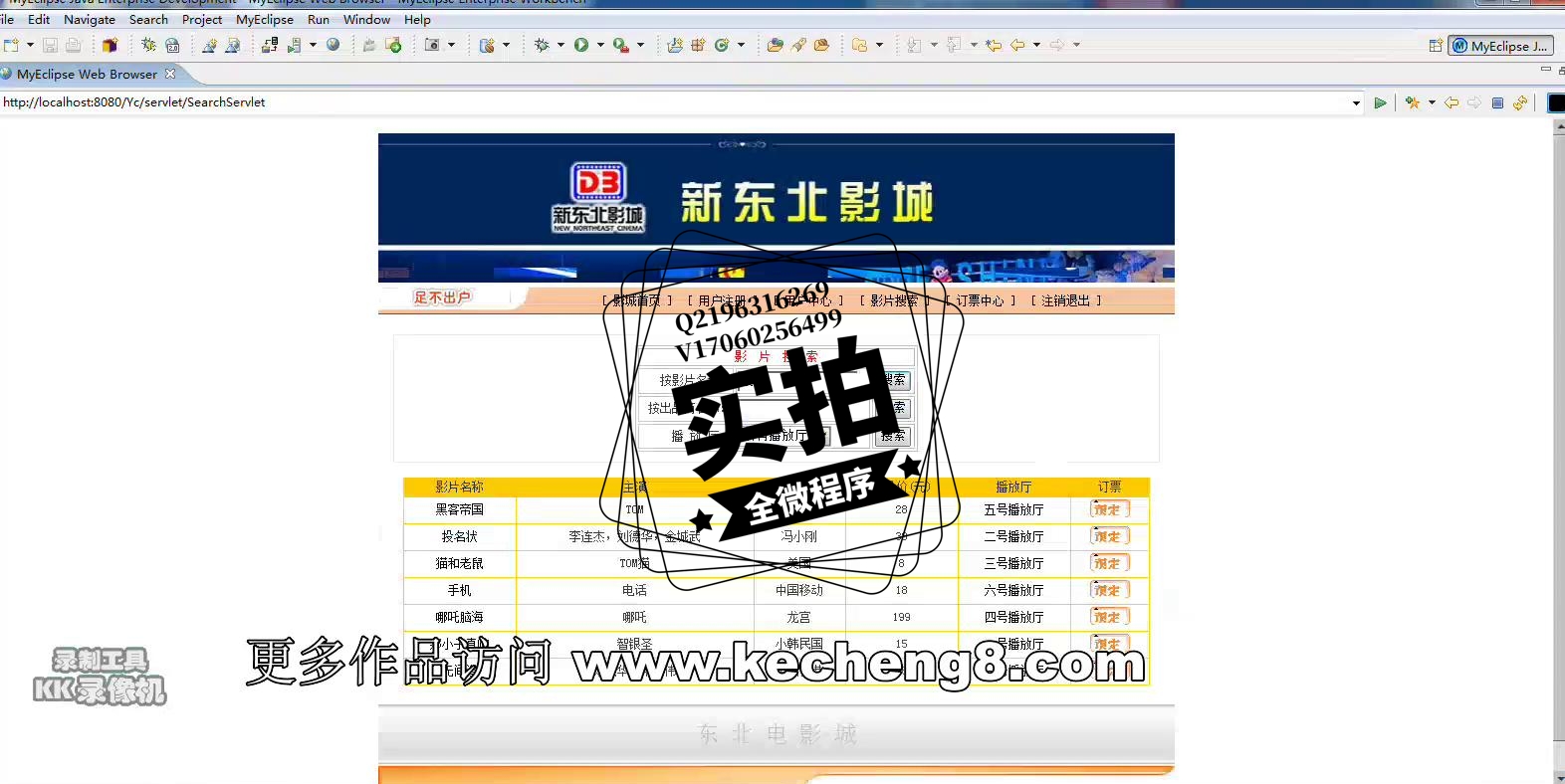Click the 注销退出 navigation link
This screenshot has width=1565, height=784.
click(1065, 300)
